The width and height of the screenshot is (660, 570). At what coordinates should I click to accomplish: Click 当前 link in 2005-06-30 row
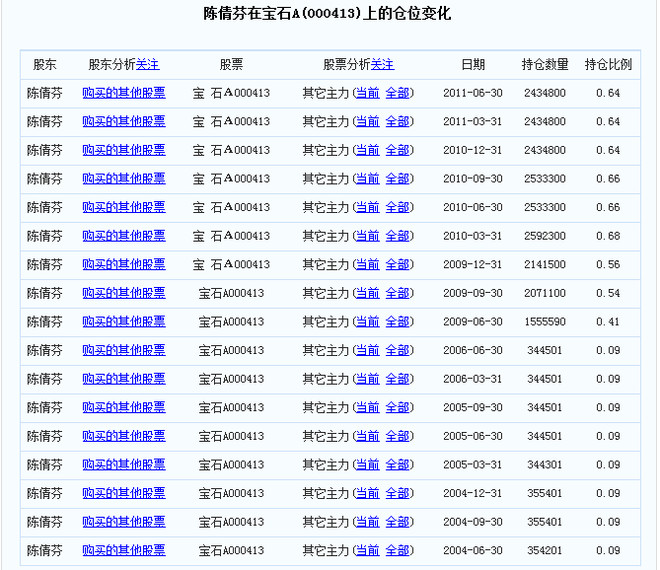368,436
